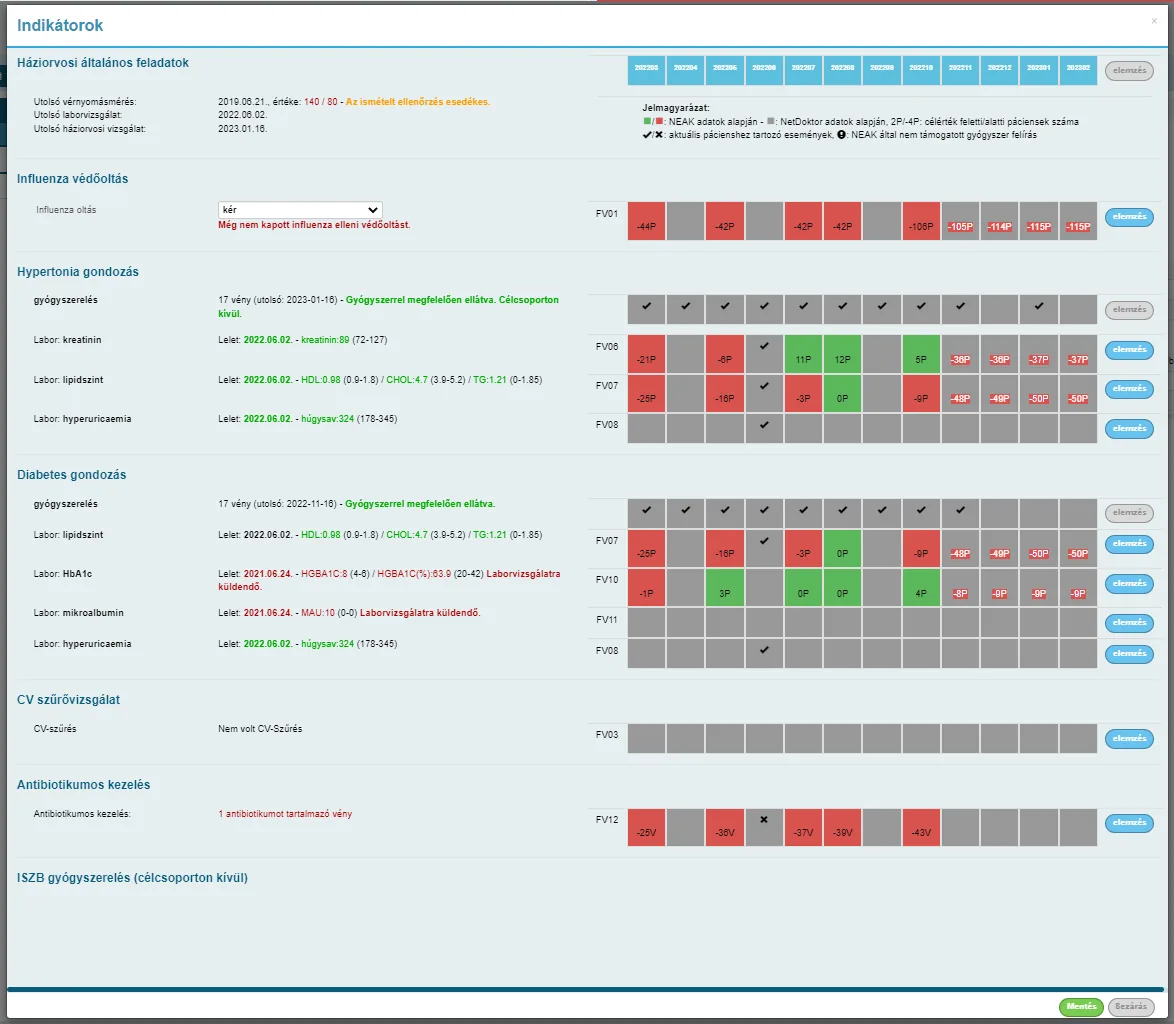Viewport: 1174px width, 1024px height.
Task: Click the green Mentés save button
Action: tap(1081, 1007)
